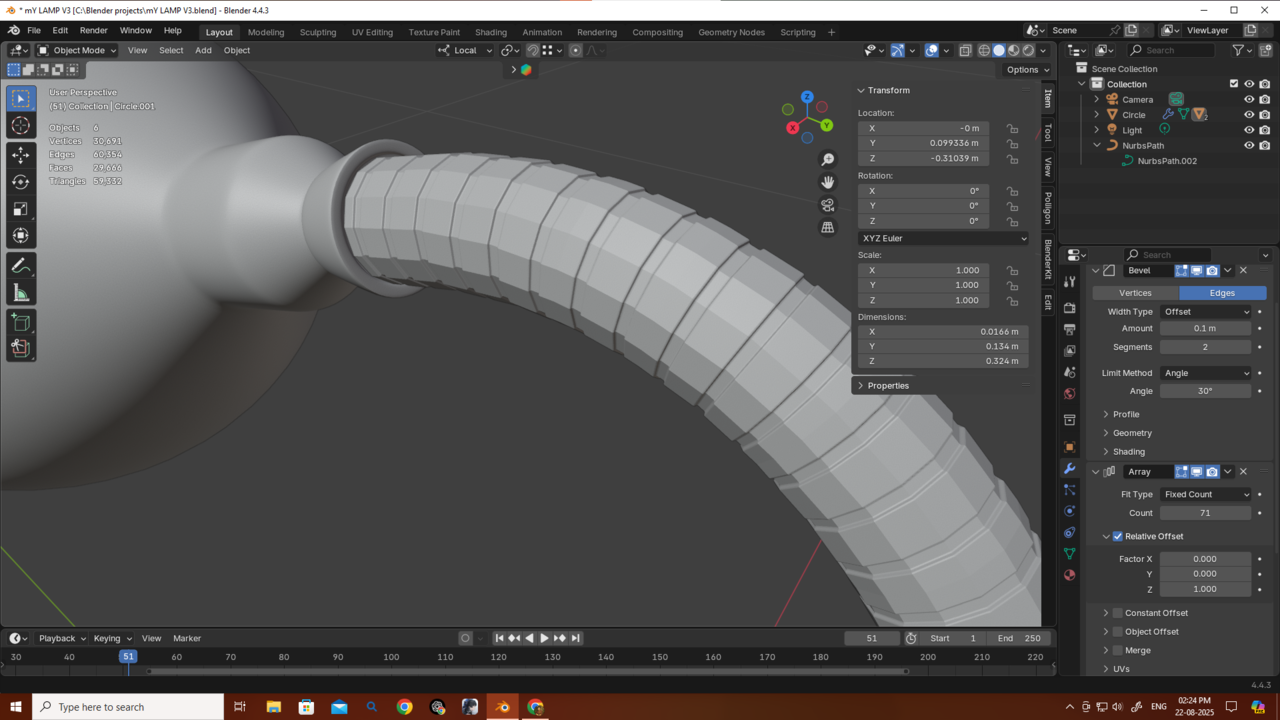
Task: Select the Rotate tool in the toolbar
Action: click(21, 182)
